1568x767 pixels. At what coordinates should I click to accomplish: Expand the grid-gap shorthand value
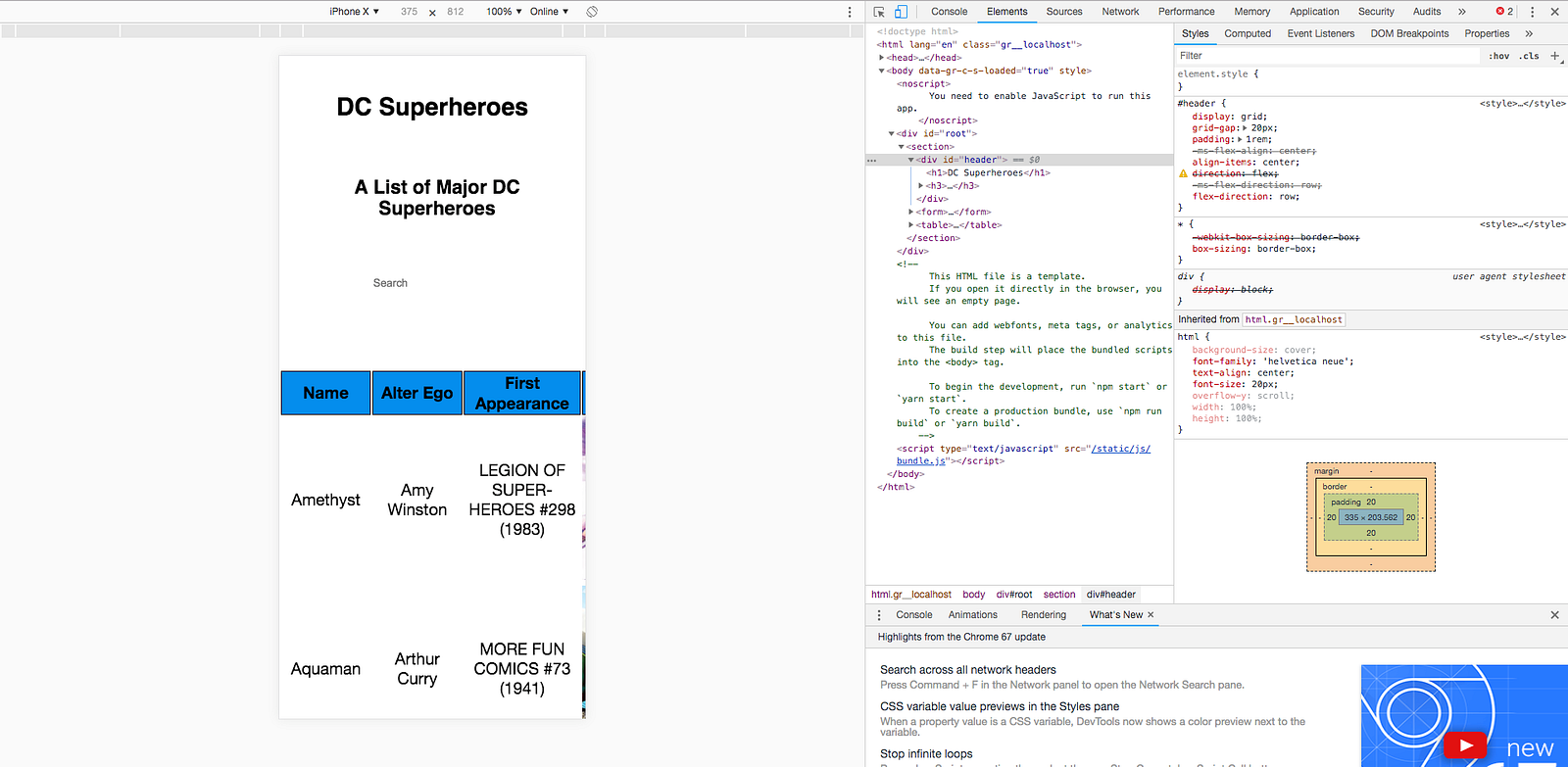coord(1245,128)
